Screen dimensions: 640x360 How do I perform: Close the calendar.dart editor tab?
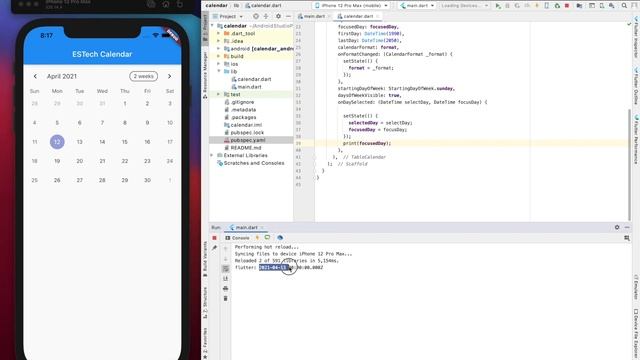click(378, 16)
